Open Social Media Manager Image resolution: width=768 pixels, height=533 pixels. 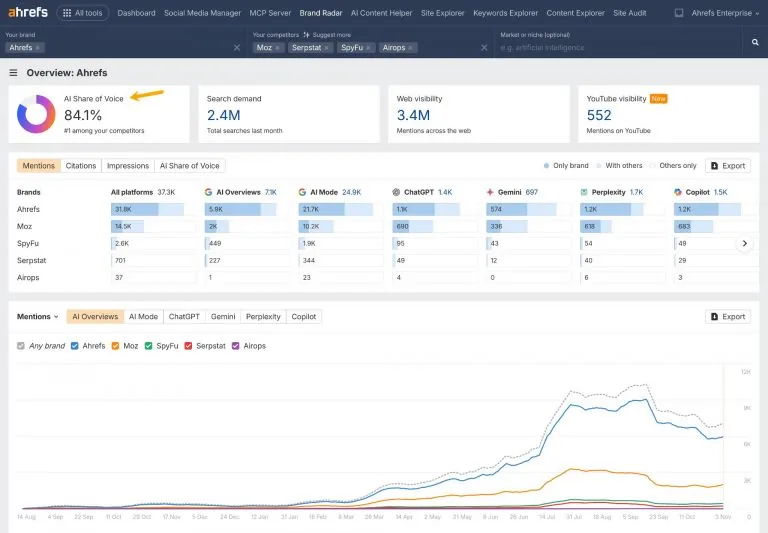coord(202,13)
